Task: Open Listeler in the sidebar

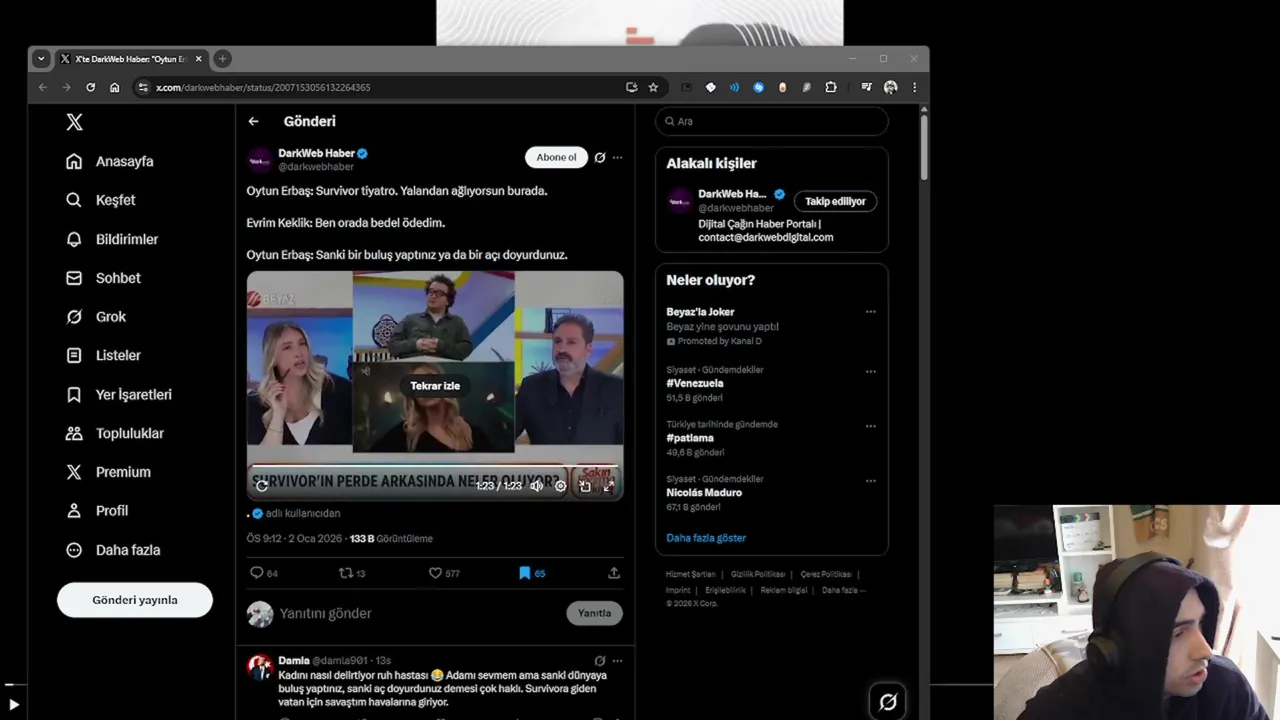Action: pos(103,355)
